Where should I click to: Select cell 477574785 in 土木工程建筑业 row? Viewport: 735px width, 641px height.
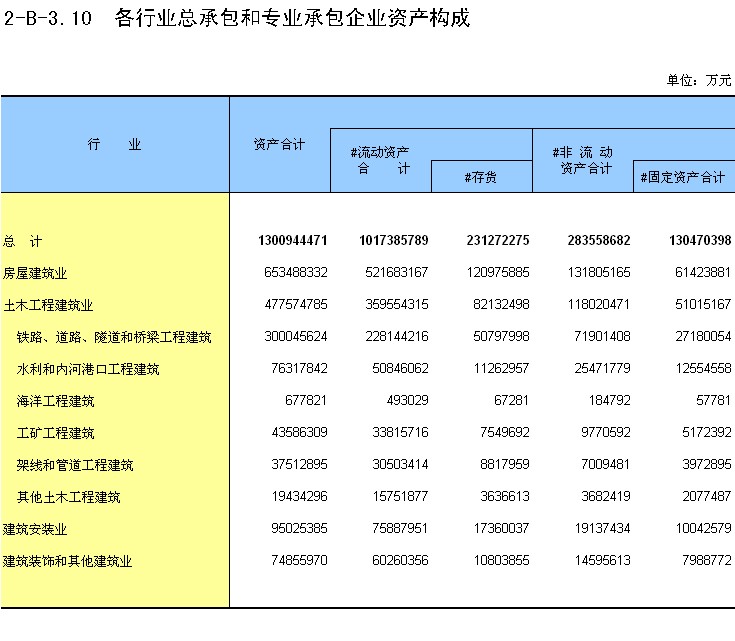pyautogui.click(x=296, y=304)
